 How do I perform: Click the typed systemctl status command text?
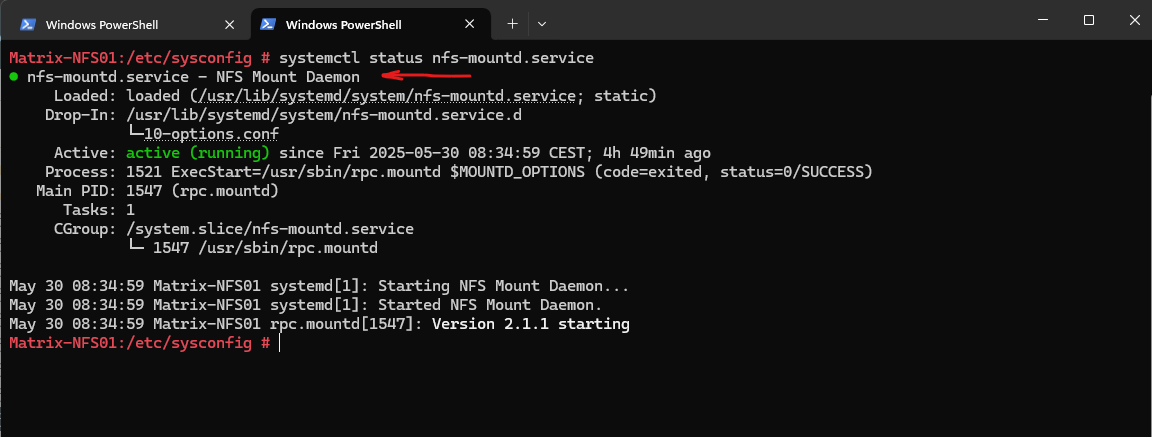(436, 57)
